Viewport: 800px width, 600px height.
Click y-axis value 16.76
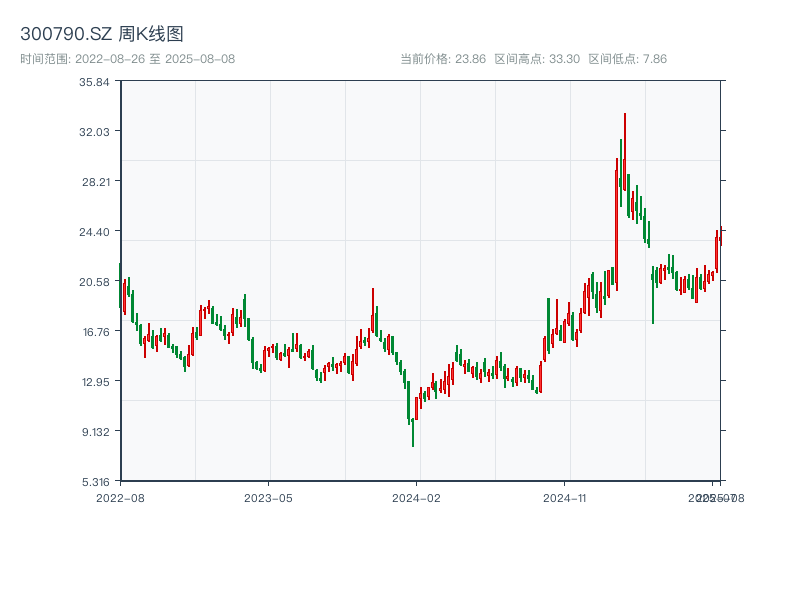[x=96, y=332]
